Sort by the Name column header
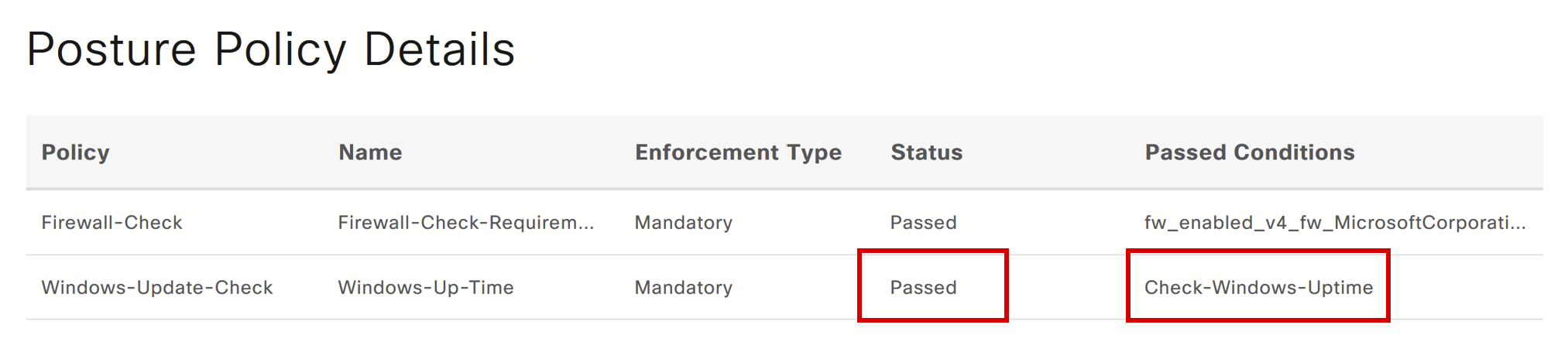Screen dimensions: 1568x352 370,152
